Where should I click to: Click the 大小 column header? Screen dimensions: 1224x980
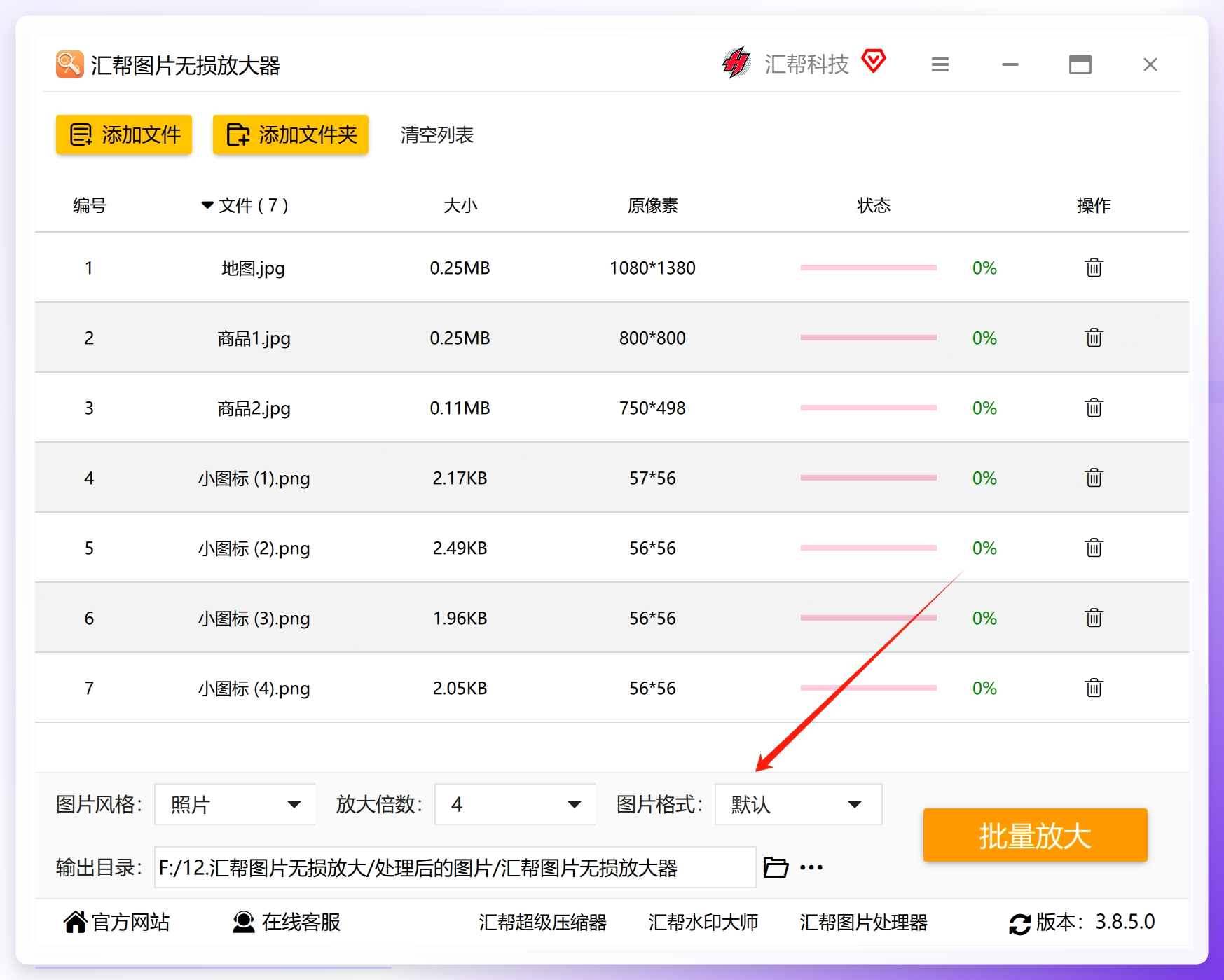[460, 205]
